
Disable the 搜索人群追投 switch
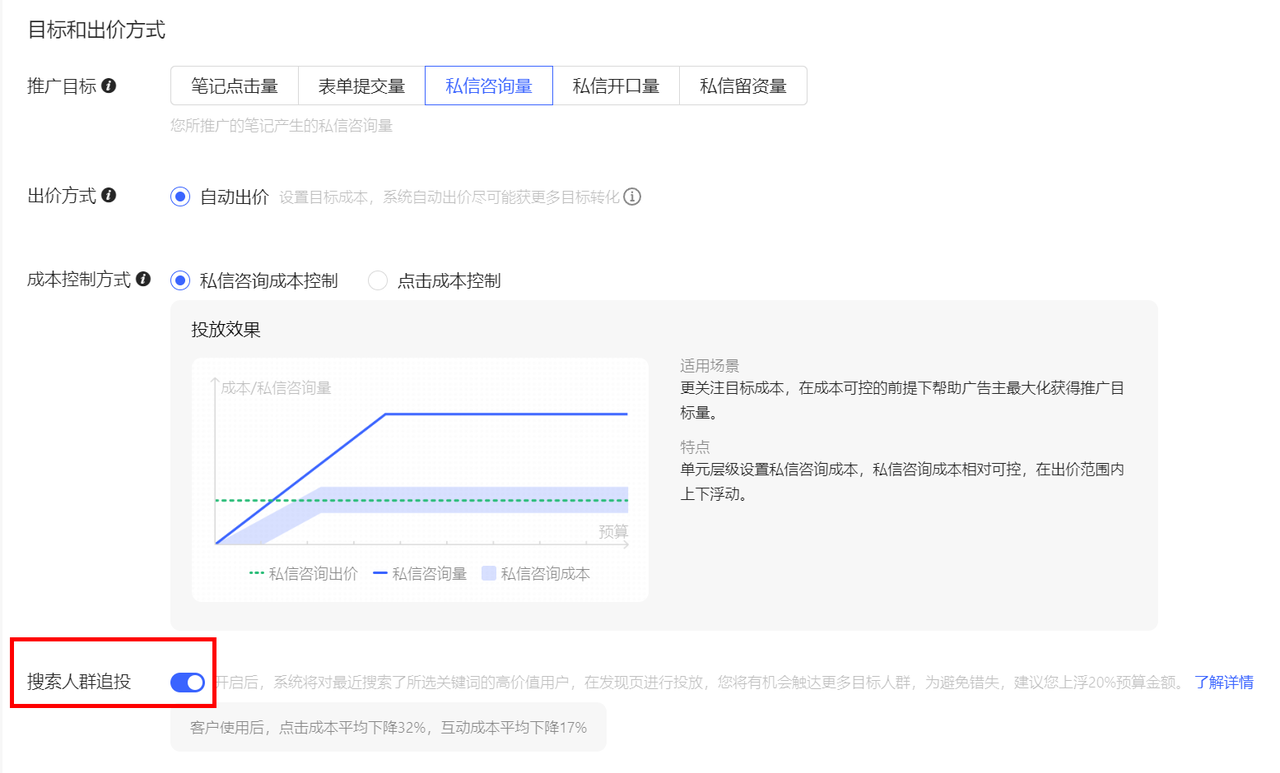click(188, 682)
